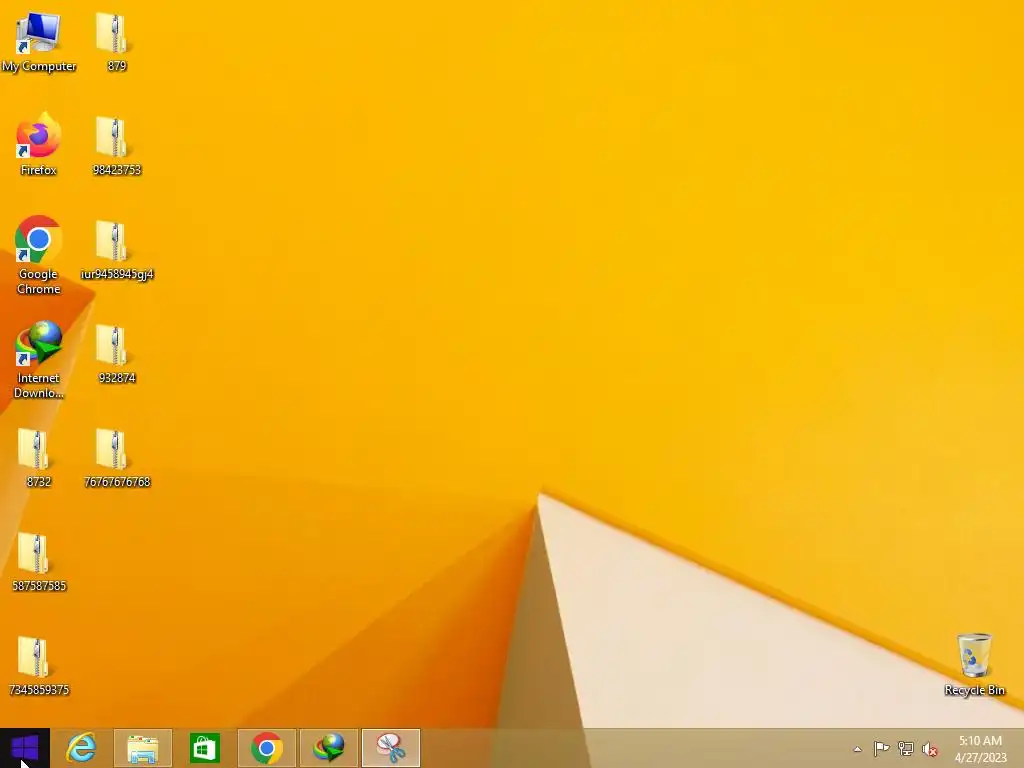Open Internet Download Manager in the taskbar
Screen dimensions: 1024x768
[328, 748]
